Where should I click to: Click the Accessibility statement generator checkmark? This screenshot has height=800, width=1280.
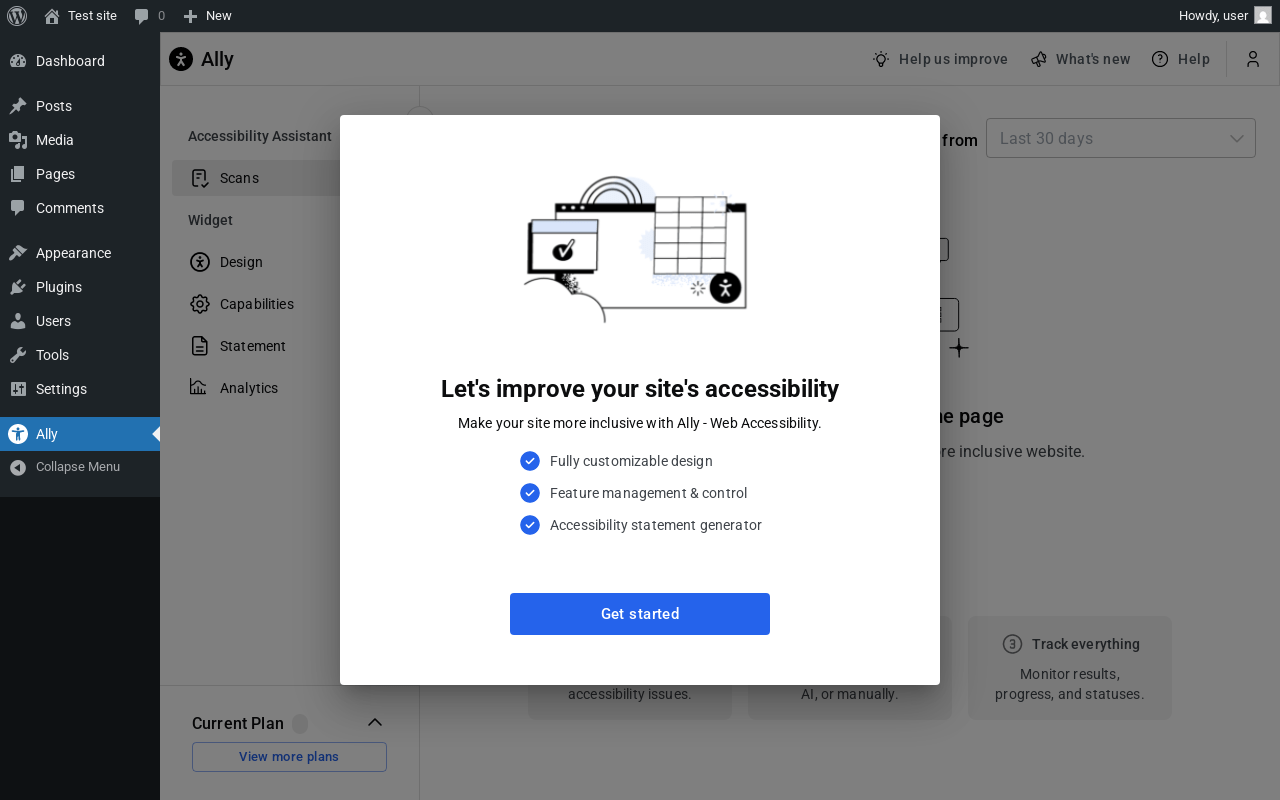click(530, 525)
